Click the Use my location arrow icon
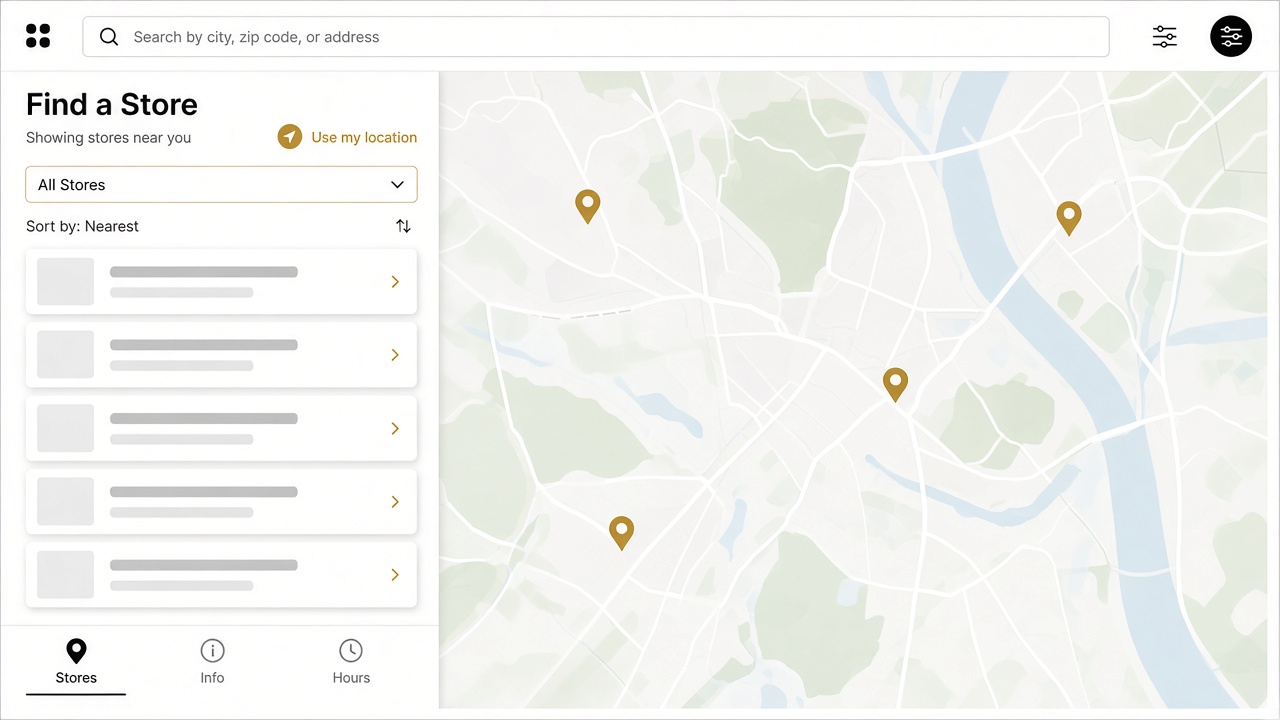The image size is (1280, 720). click(x=290, y=137)
